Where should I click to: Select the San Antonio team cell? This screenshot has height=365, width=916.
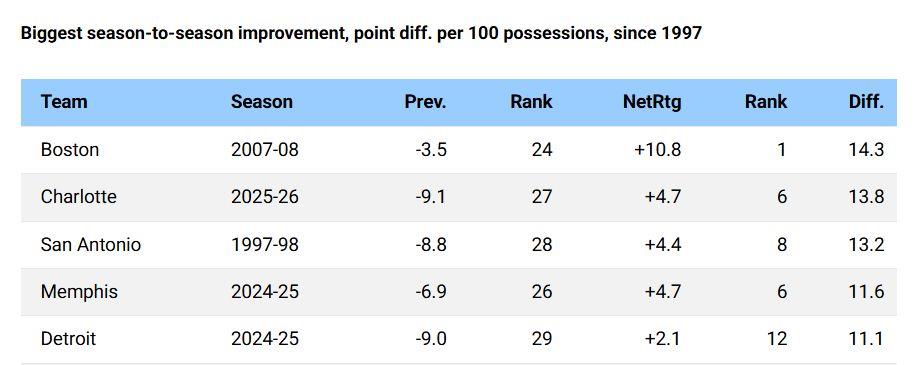point(91,244)
